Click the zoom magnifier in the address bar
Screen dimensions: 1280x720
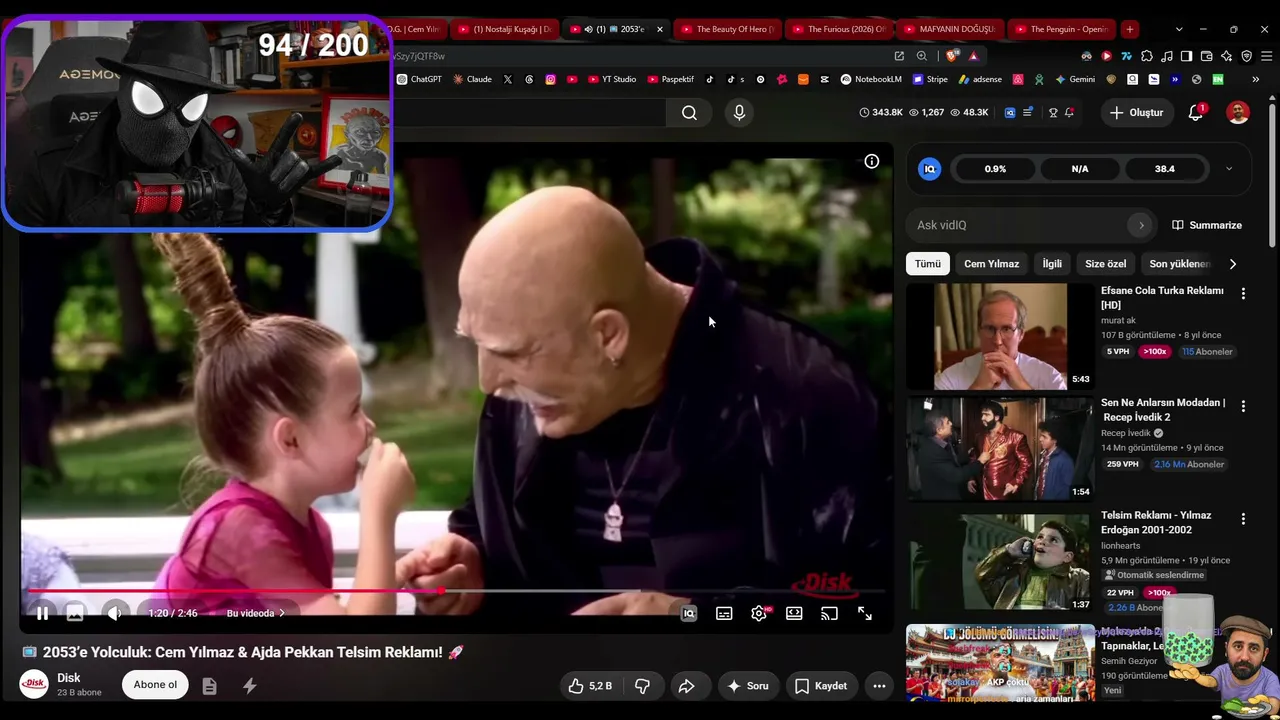tap(922, 56)
